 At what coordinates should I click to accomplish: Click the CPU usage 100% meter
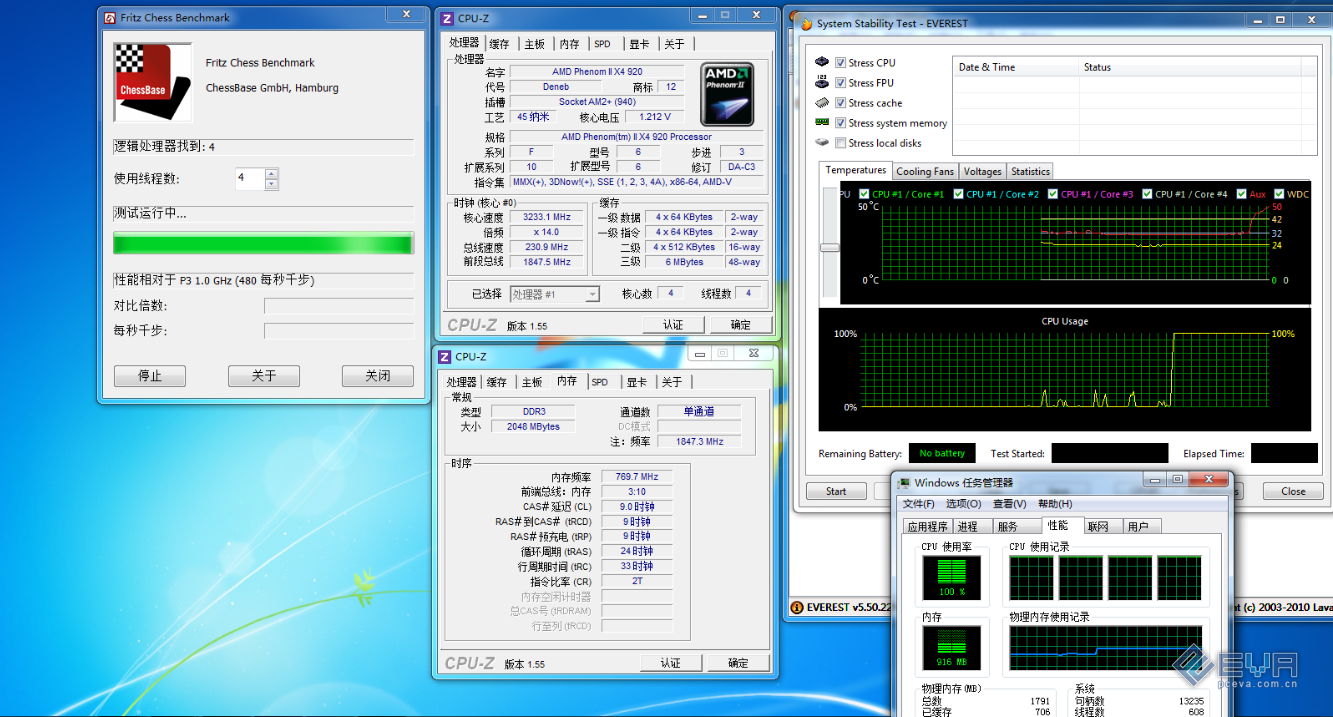point(952,578)
